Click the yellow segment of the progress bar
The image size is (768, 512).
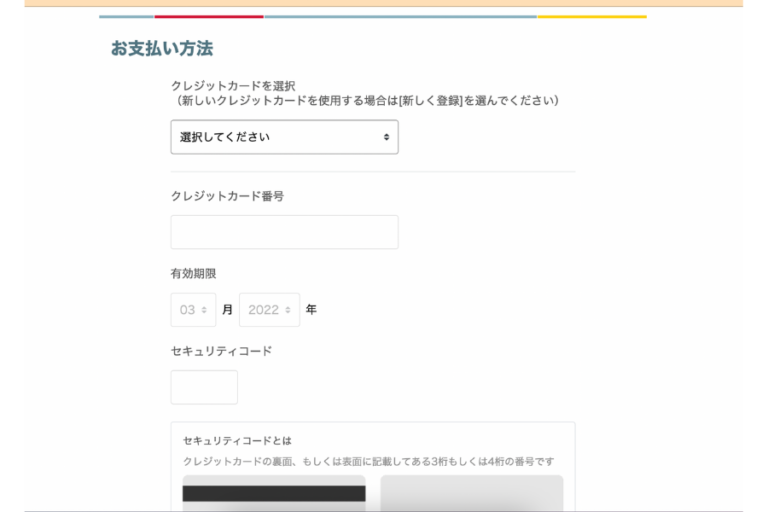[591, 16]
